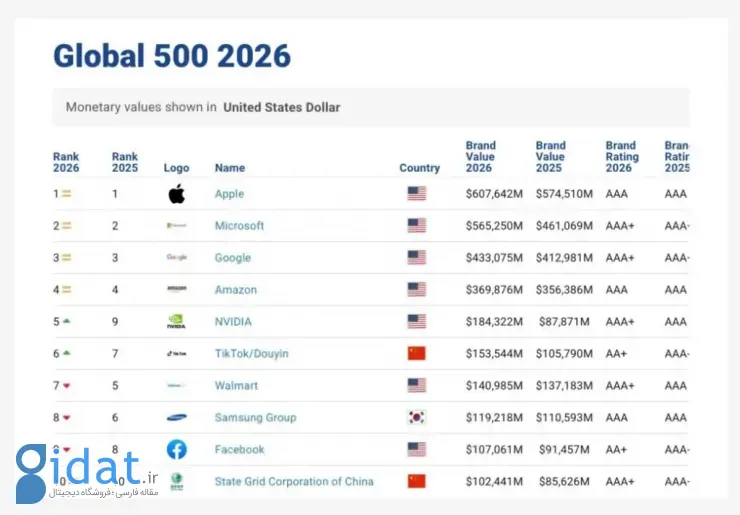Click the South Korea flag icon

[416, 418]
